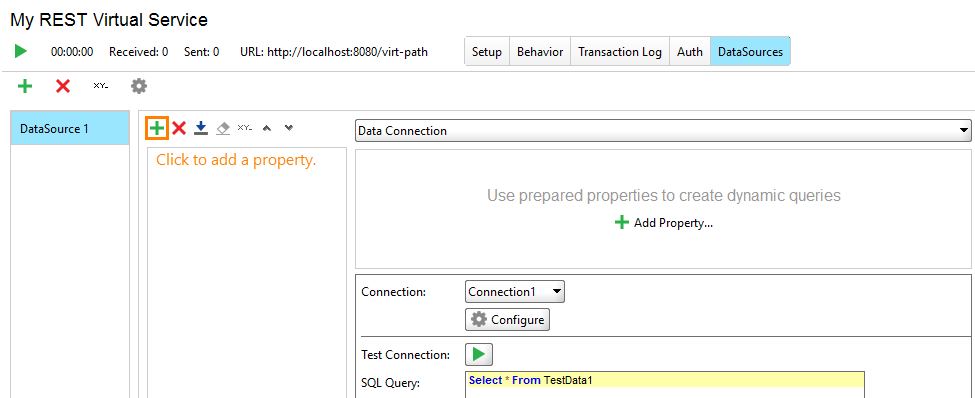Click the Received: 0 counter
975x398 pixels.
tap(138, 52)
